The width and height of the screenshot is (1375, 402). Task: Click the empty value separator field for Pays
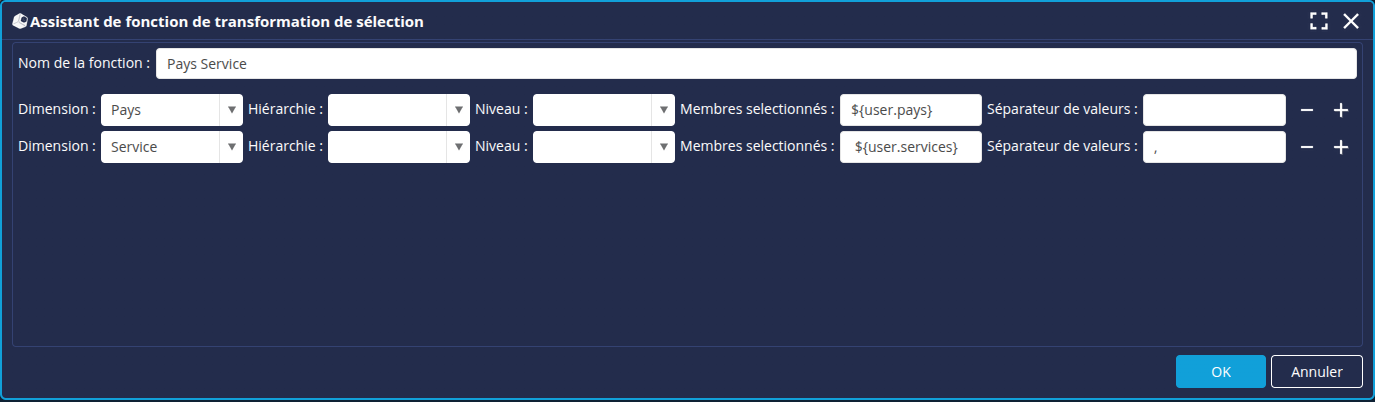click(1213, 110)
